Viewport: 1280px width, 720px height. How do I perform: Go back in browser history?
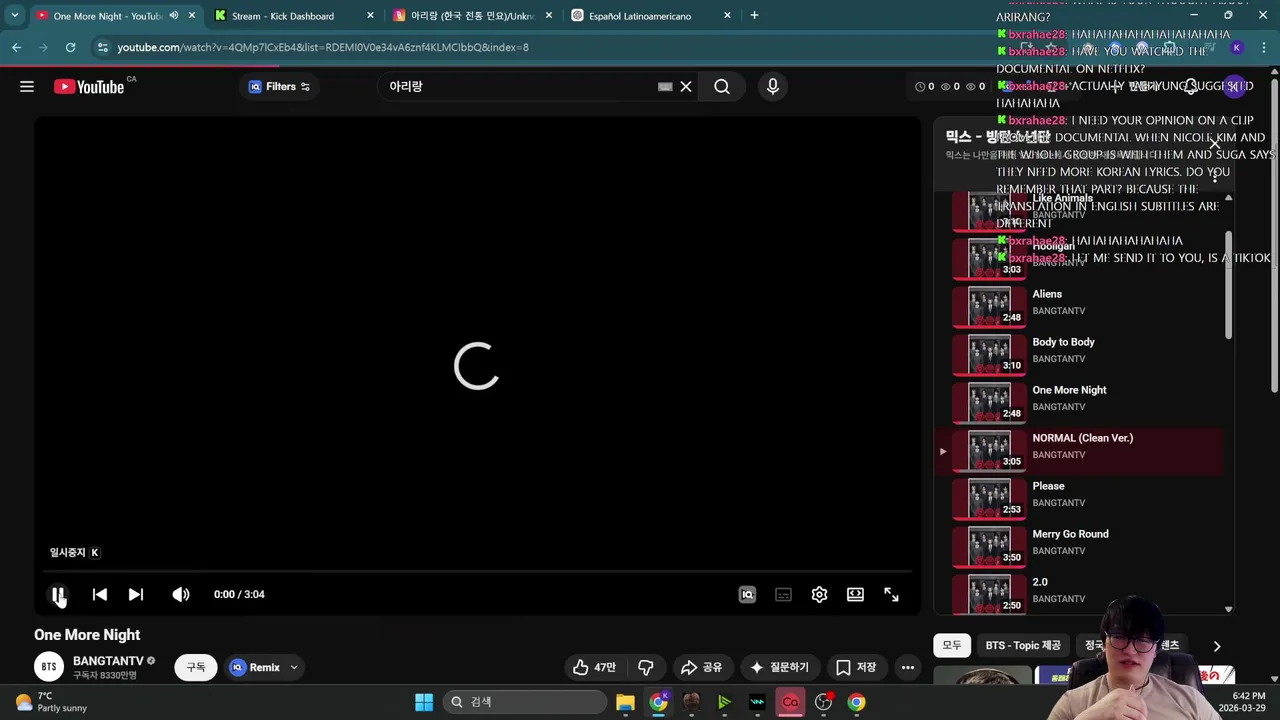[x=17, y=47]
